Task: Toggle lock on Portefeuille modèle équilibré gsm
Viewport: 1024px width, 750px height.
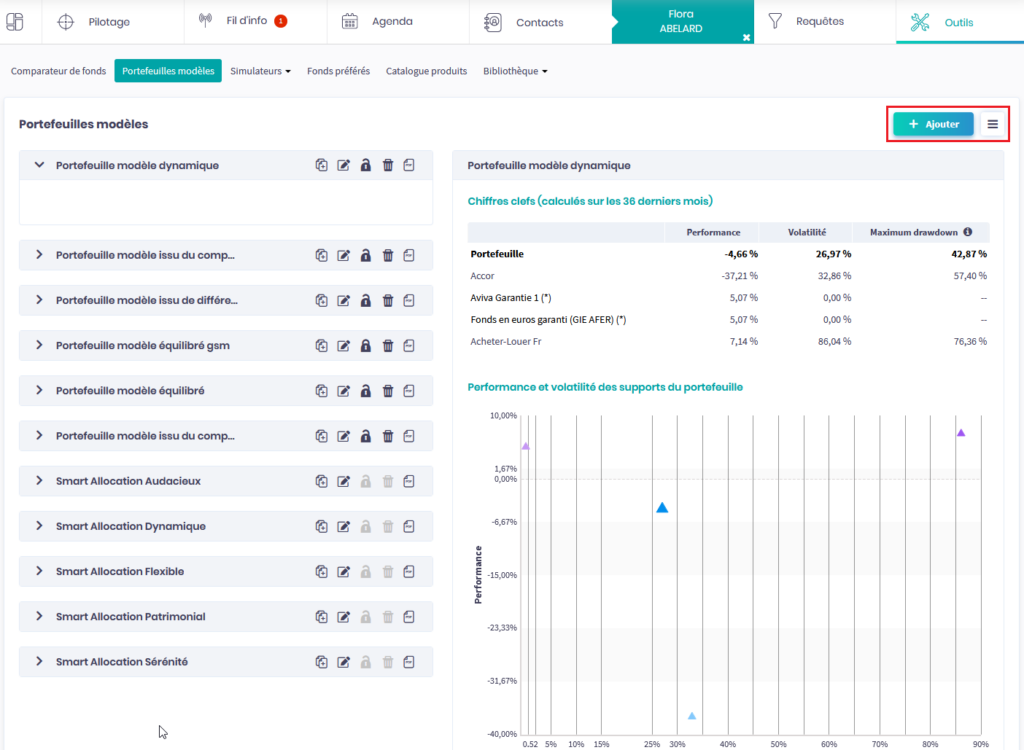Action: [366, 346]
